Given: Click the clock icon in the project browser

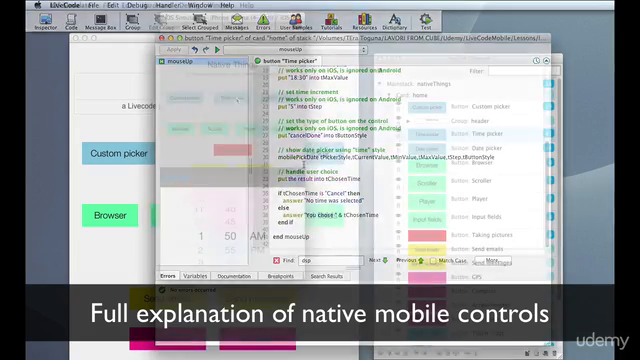Looking at the screenshot, I should (536, 60).
